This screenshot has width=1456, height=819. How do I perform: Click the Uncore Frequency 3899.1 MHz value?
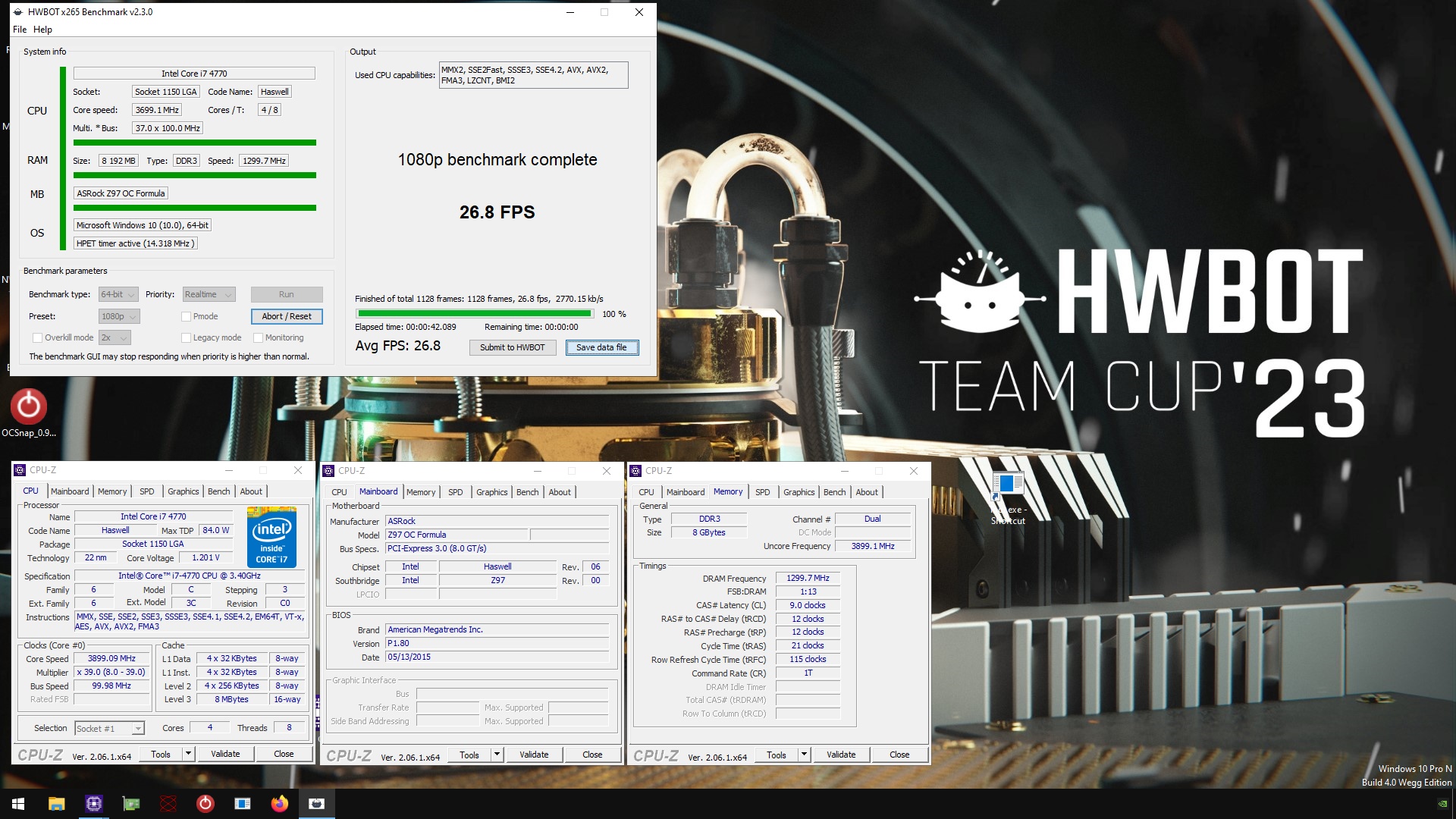tap(873, 546)
